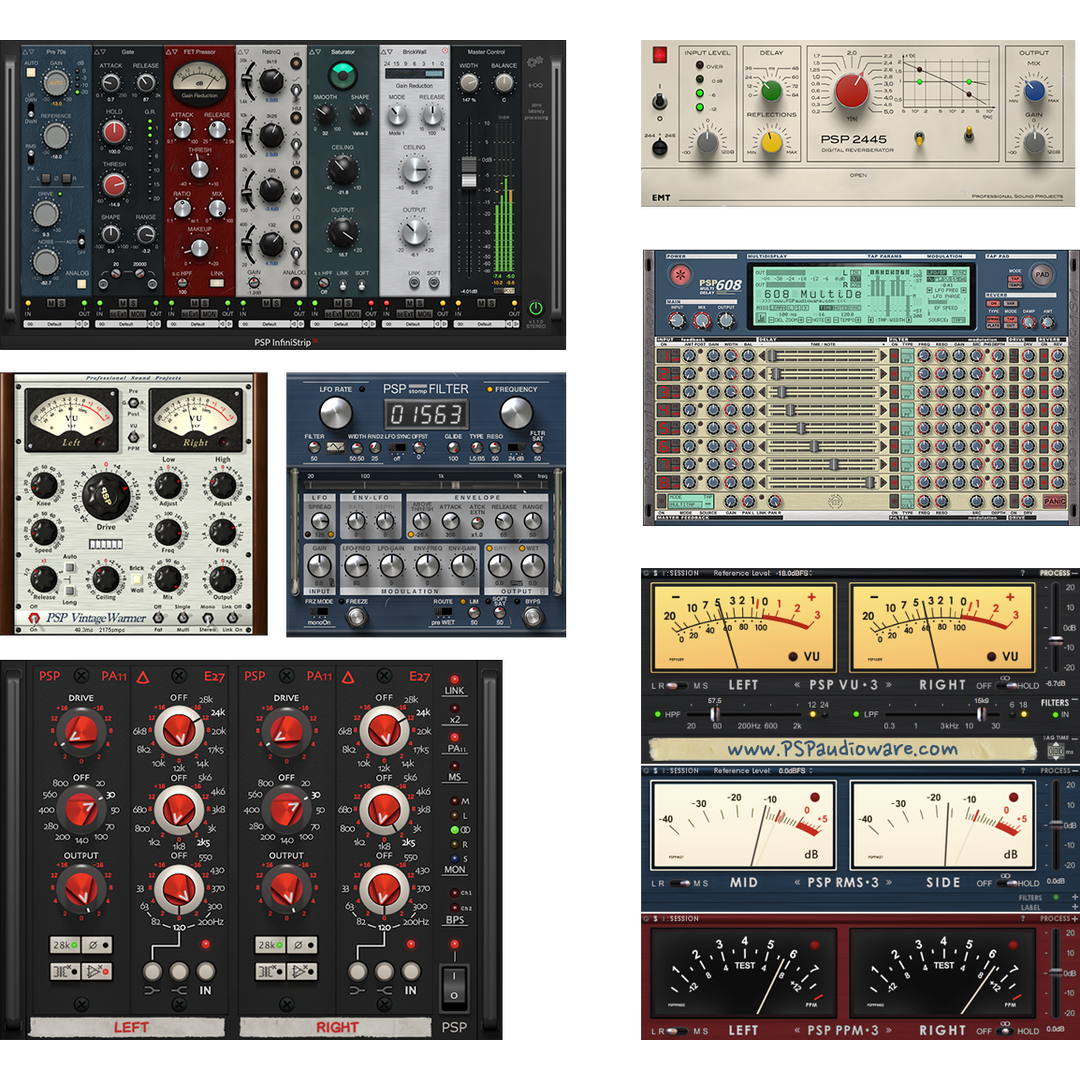Click left channel transformer icon button
This screenshot has height=1080, width=1080.
pos(65,971)
